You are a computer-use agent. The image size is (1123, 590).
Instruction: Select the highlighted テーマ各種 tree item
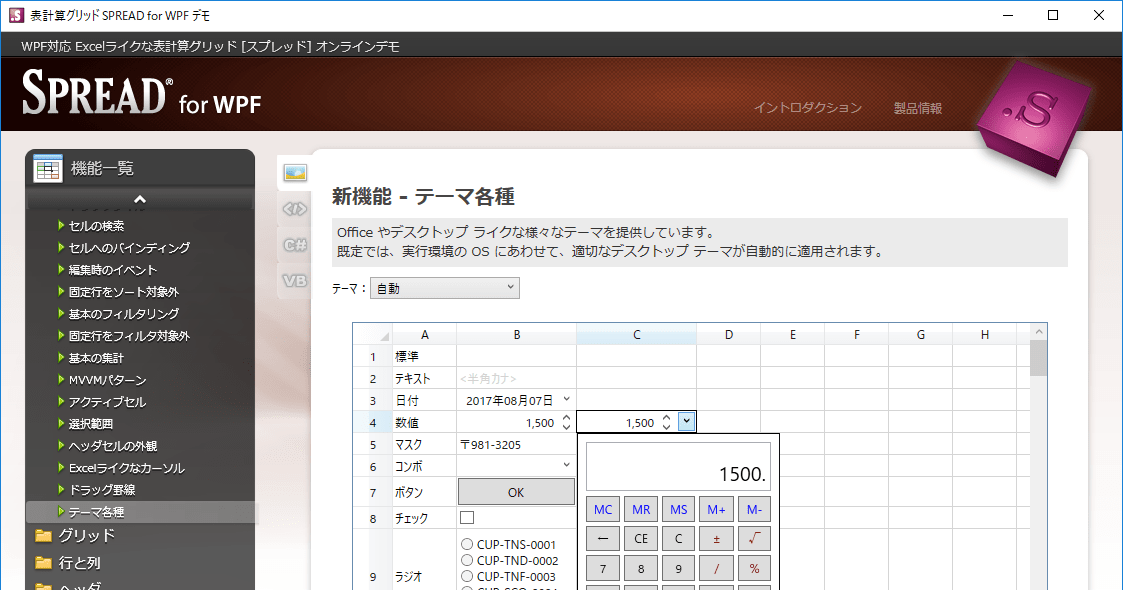click(140, 512)
